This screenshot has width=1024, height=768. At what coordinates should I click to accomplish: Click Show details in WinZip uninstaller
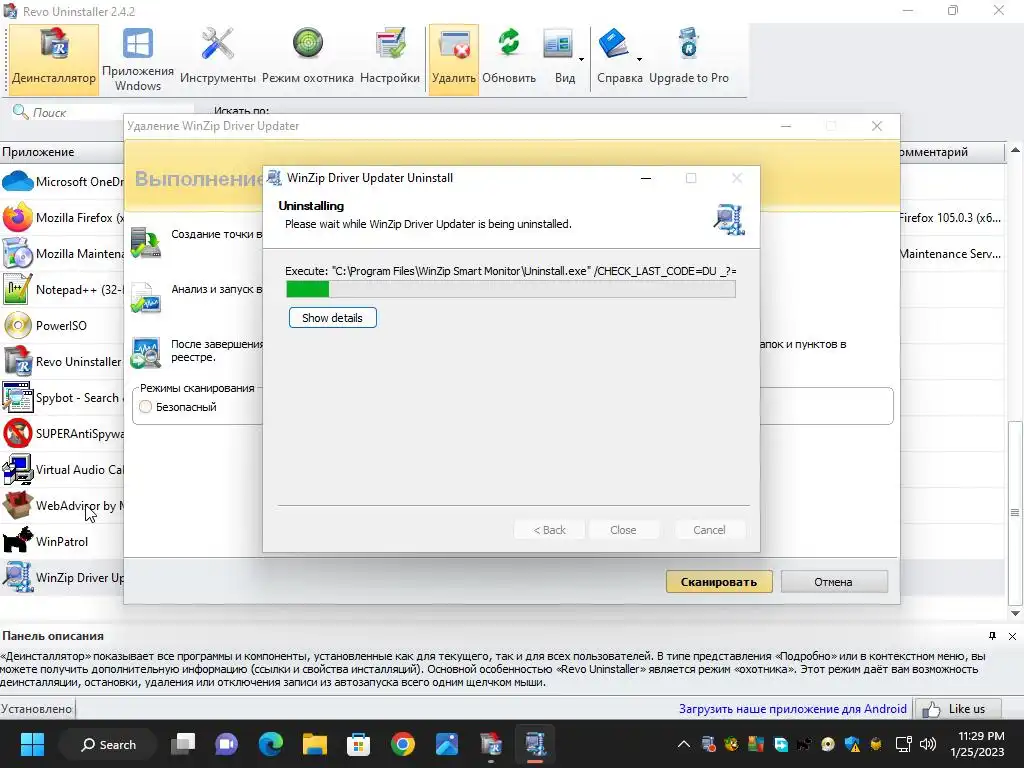click(x=332, y=318)
